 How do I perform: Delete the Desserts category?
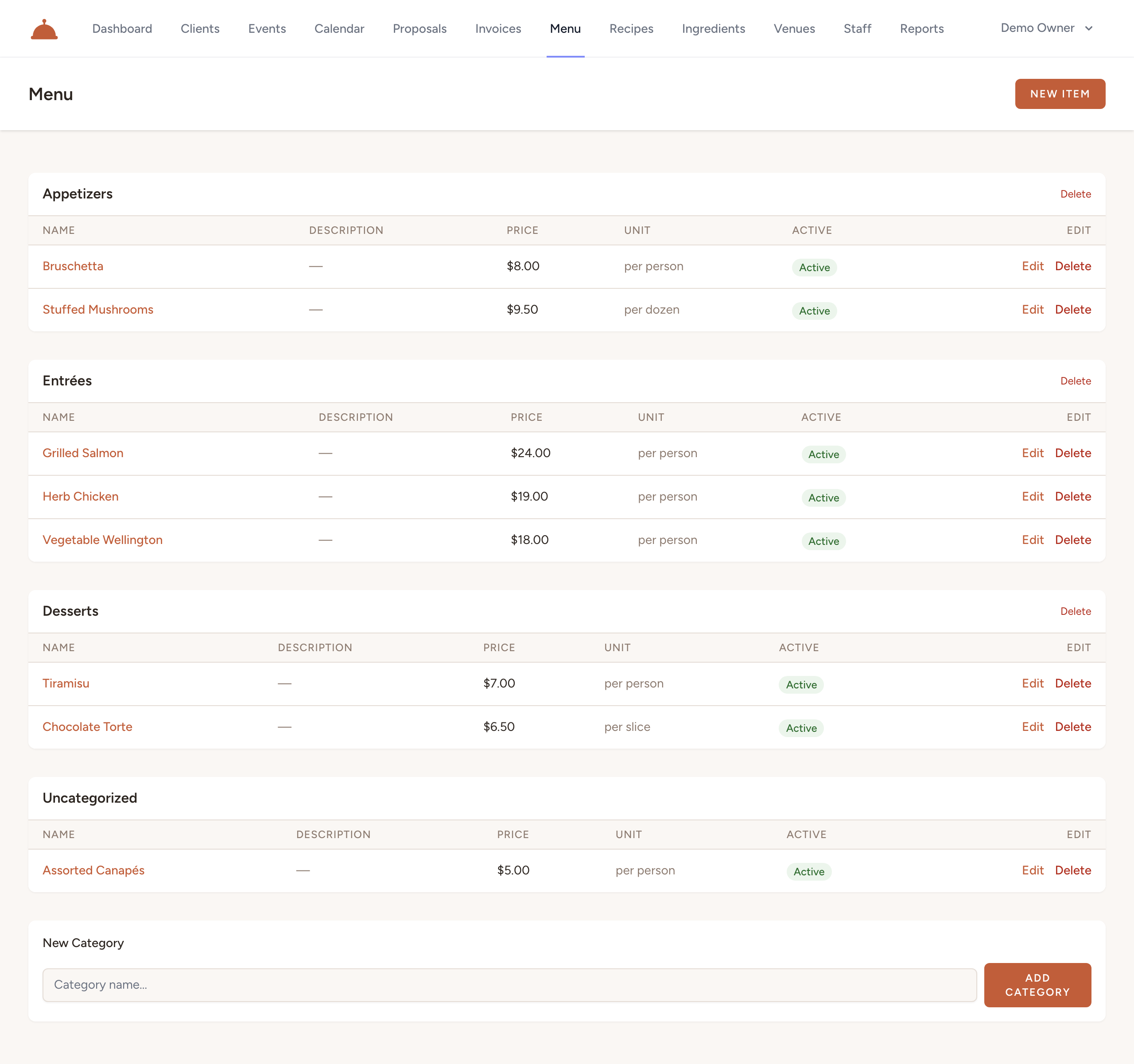click(1075, 611)
